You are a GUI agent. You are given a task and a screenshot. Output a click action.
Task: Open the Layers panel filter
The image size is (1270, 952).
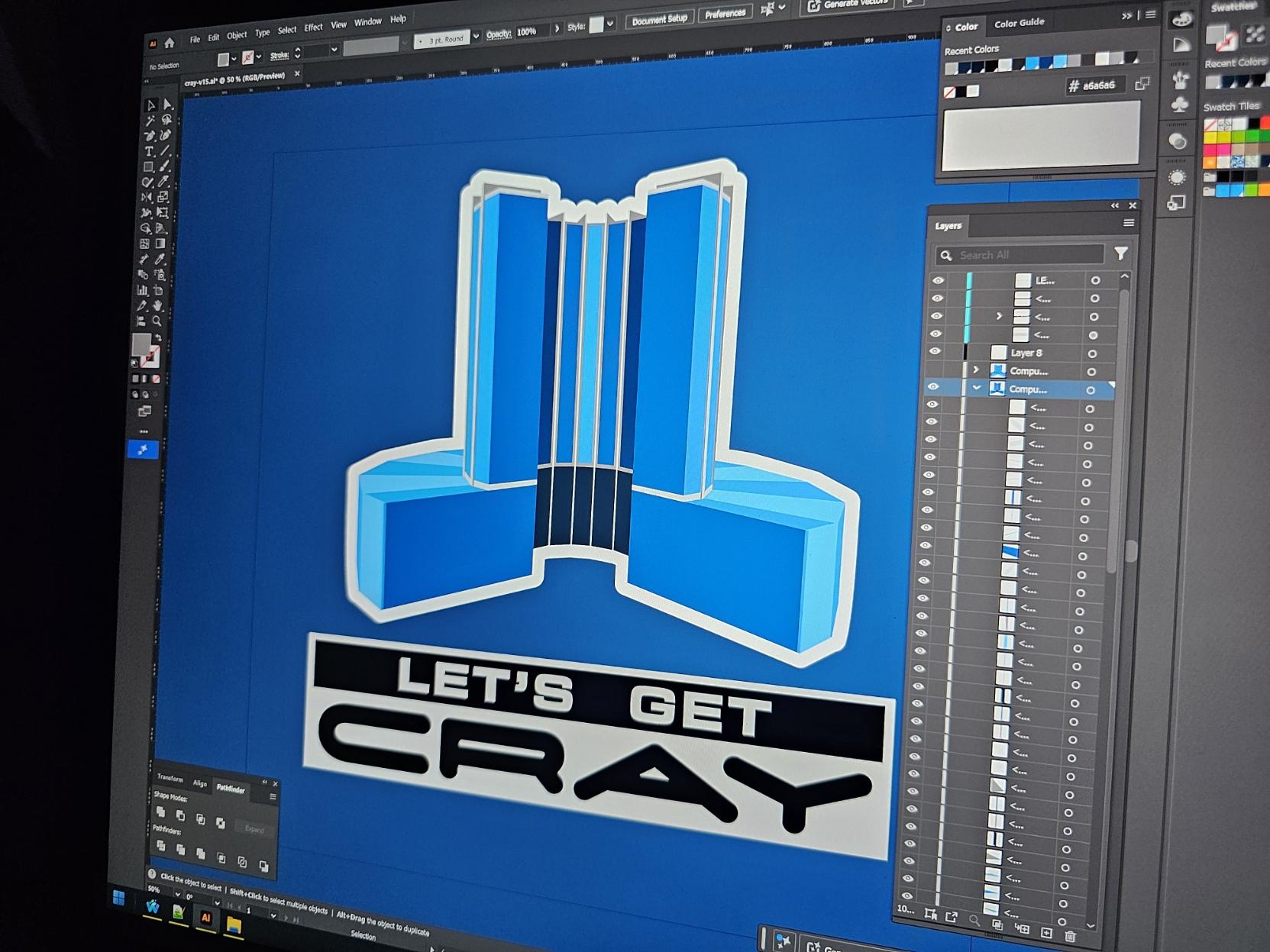click(x=1120, y=253)
